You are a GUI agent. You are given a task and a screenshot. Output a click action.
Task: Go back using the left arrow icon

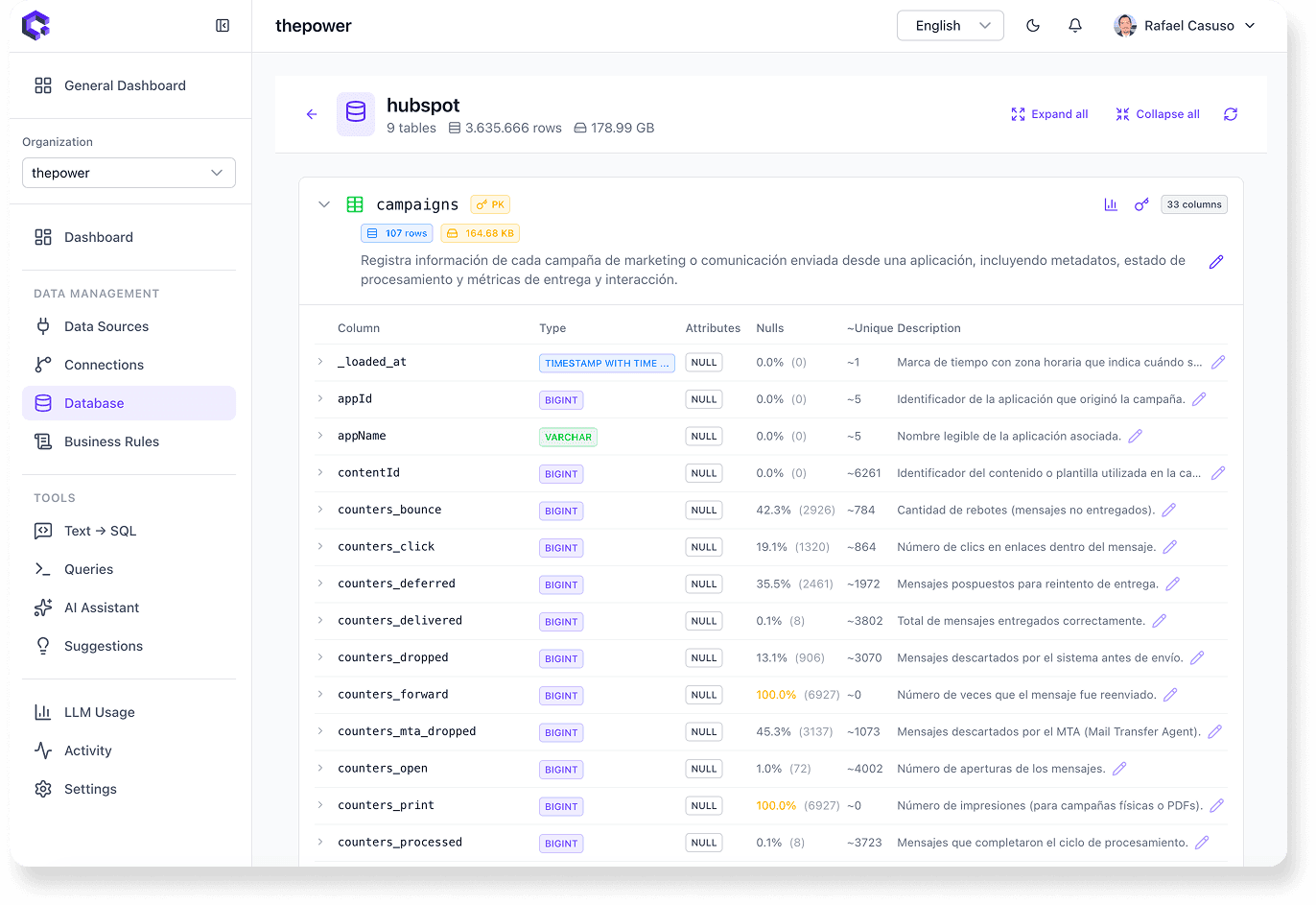tap(312, 114)
